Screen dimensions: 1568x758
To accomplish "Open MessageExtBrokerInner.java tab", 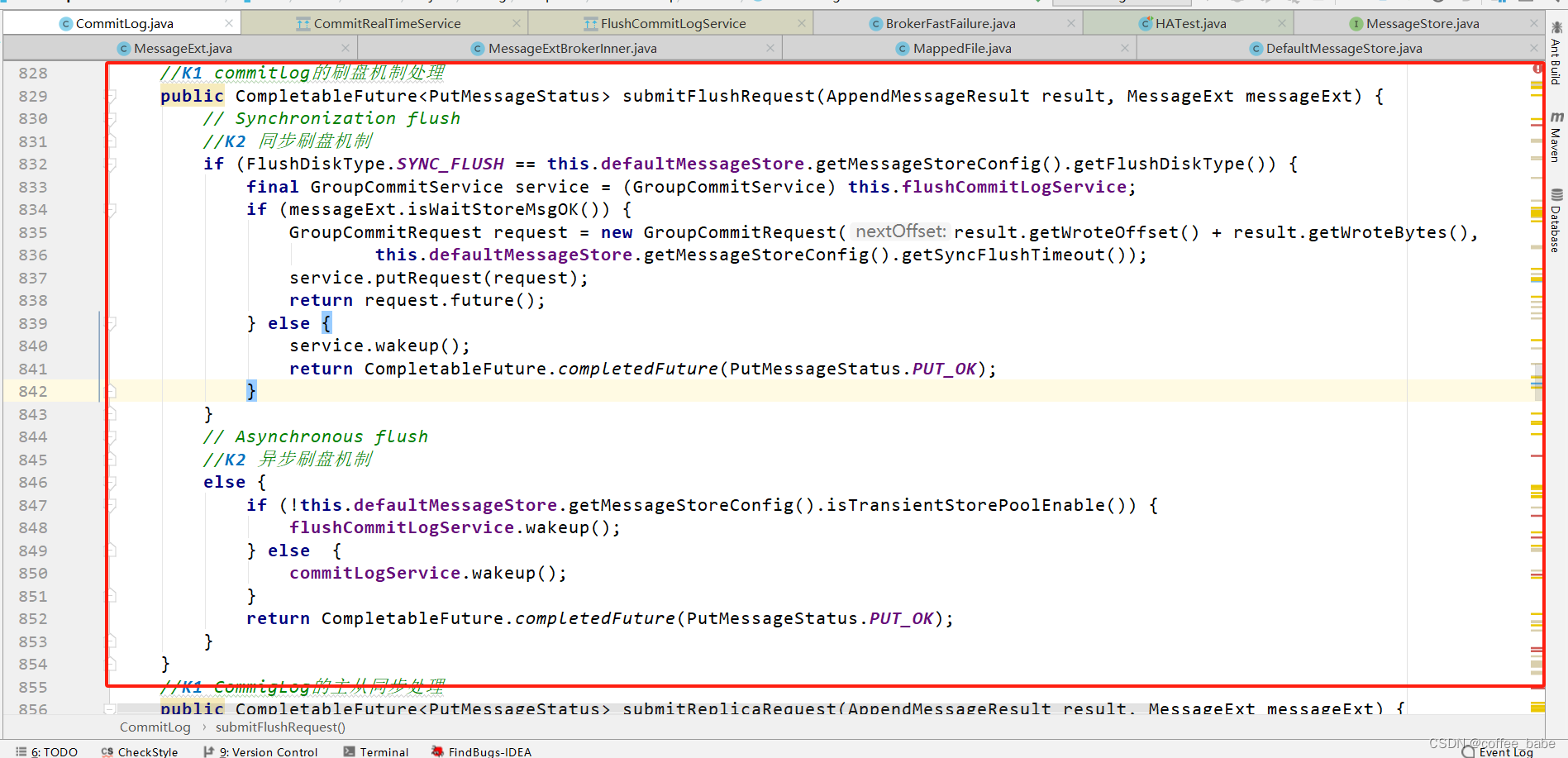I will 572,48.
